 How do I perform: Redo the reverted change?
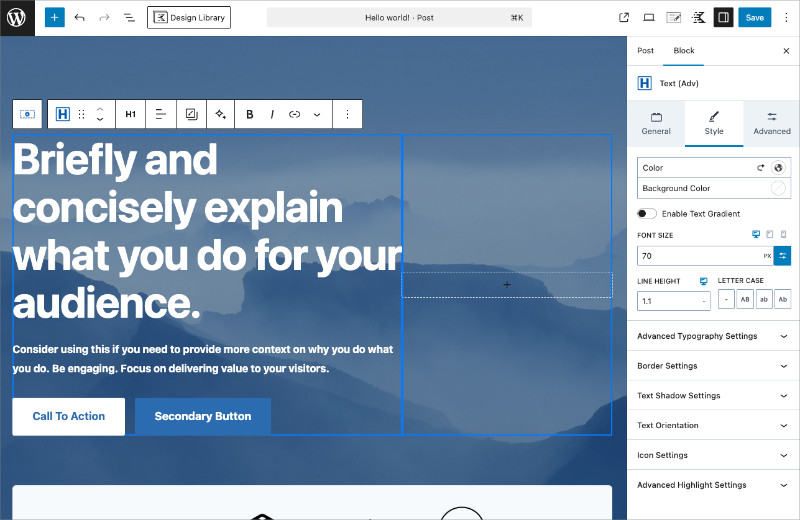coord(104,17)
